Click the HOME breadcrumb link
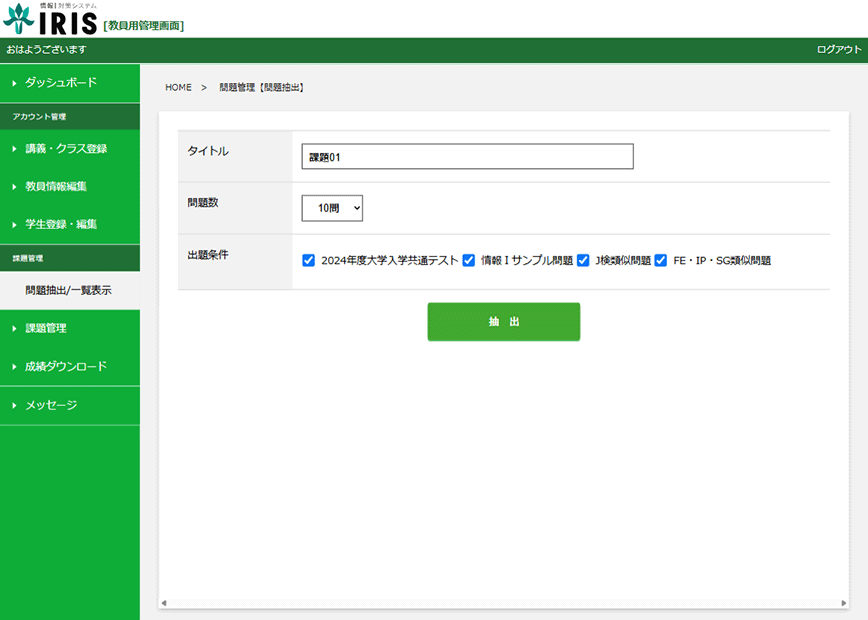The image size is (868, 620). click(x=178, y=87)
